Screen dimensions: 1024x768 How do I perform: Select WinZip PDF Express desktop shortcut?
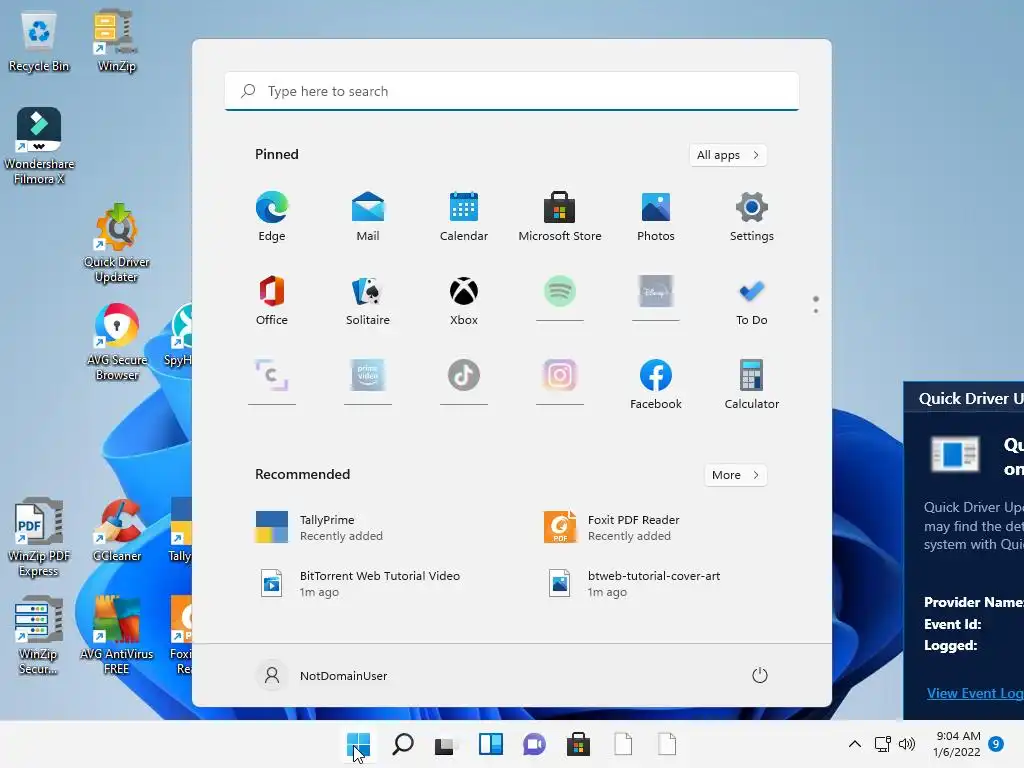(x=39, y=538)
